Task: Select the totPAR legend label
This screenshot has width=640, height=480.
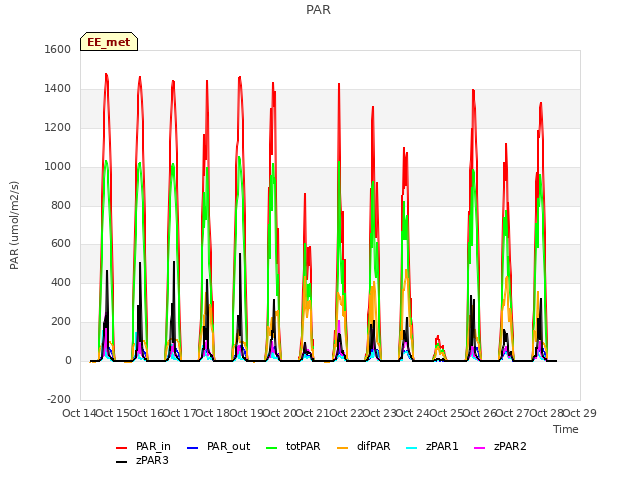Action: (303, 447)
